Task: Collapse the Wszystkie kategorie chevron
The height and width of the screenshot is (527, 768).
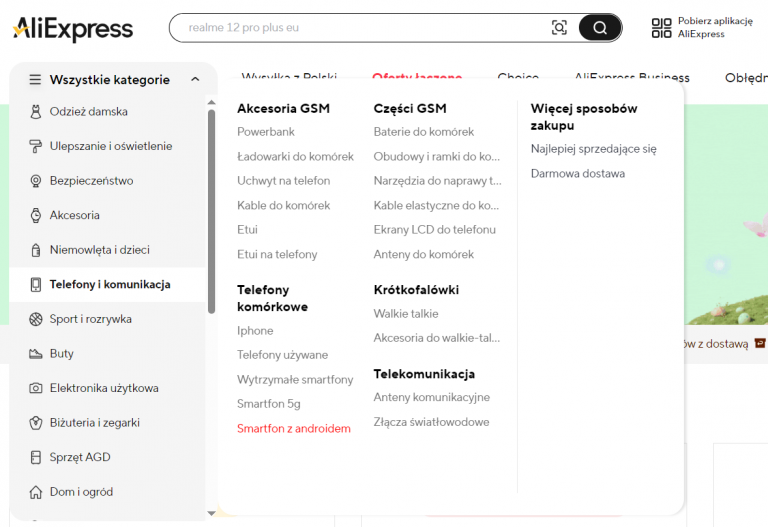Action: coord(195,79)
